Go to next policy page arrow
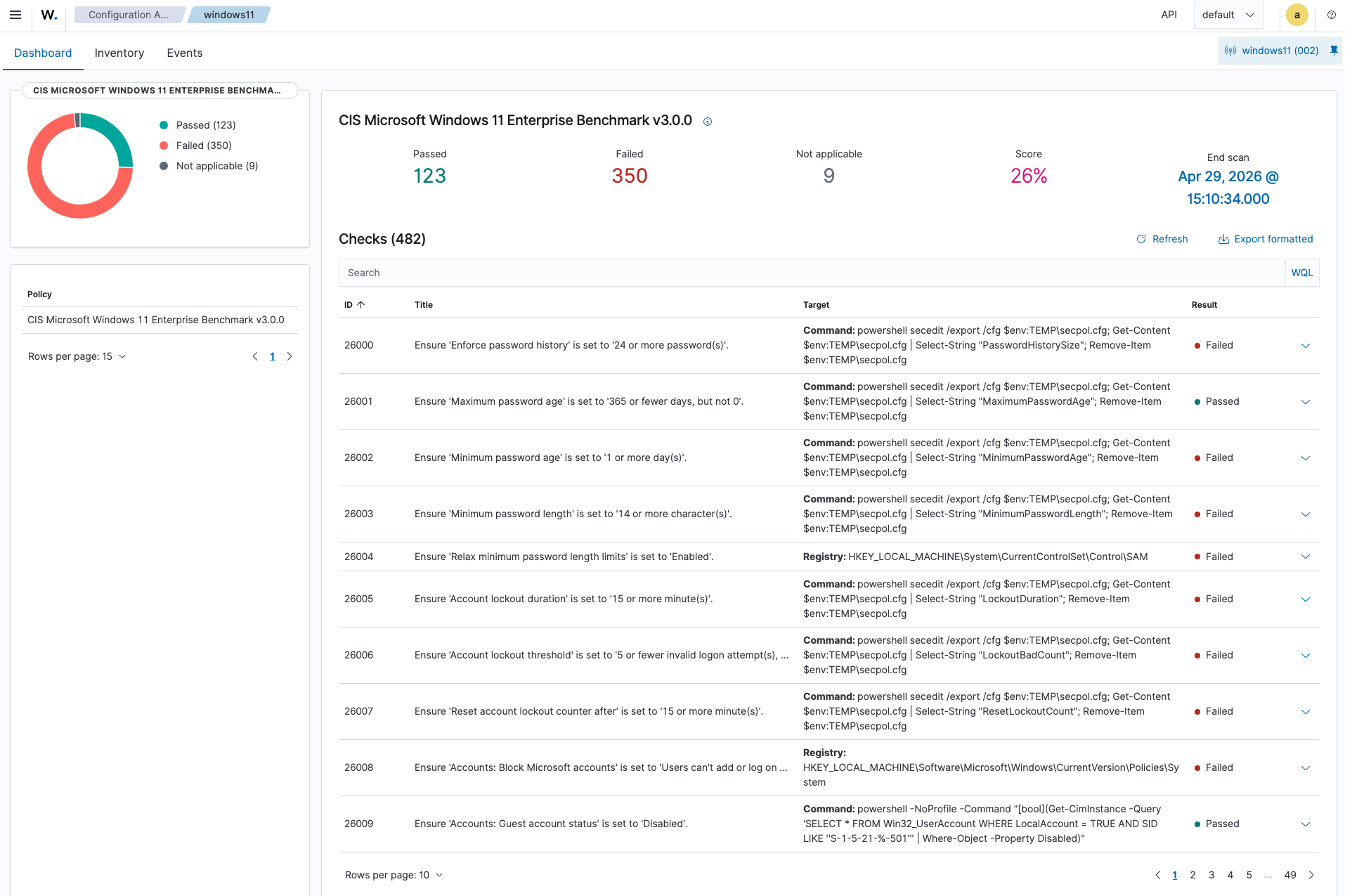 tap(290, 356)
